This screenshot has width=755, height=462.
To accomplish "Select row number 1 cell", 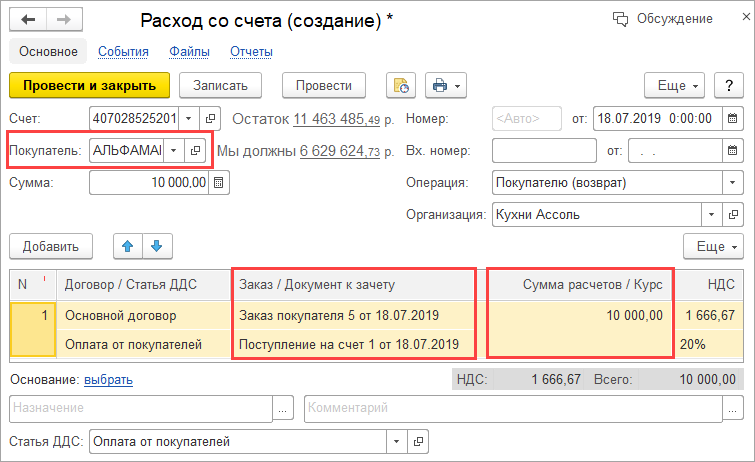I will 33,329.
